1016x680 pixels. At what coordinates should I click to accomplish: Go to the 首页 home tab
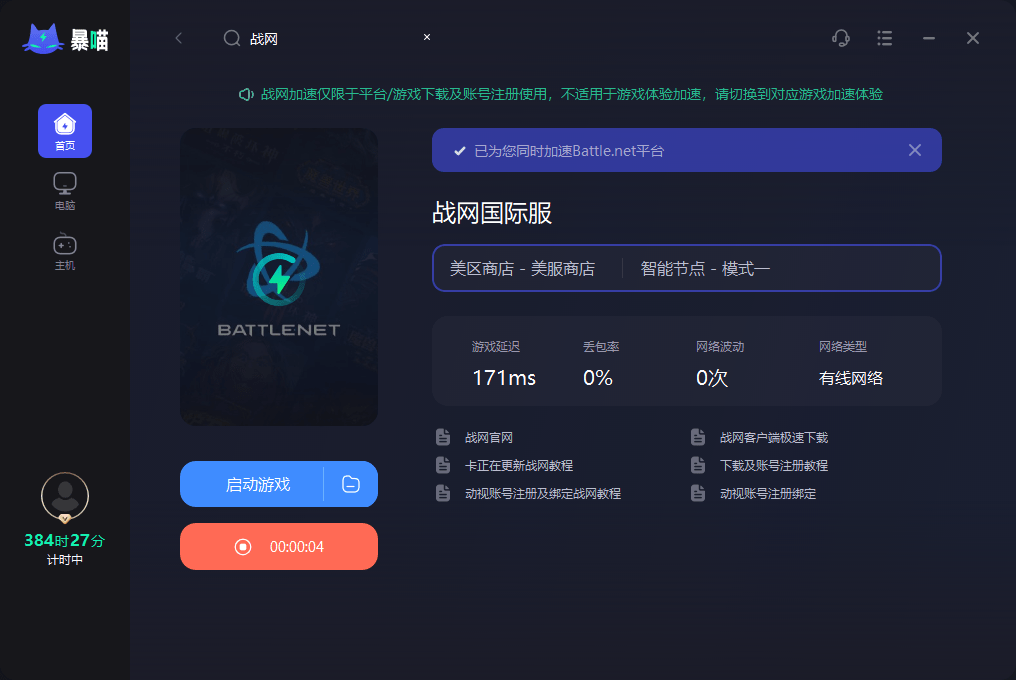coord(65,131)
